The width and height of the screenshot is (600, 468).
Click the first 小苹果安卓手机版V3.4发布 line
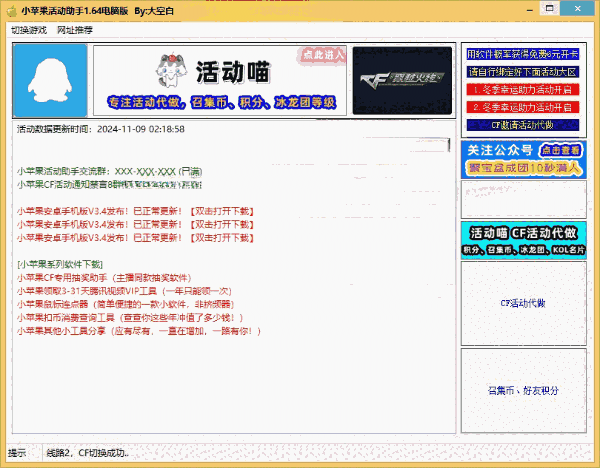135,211
